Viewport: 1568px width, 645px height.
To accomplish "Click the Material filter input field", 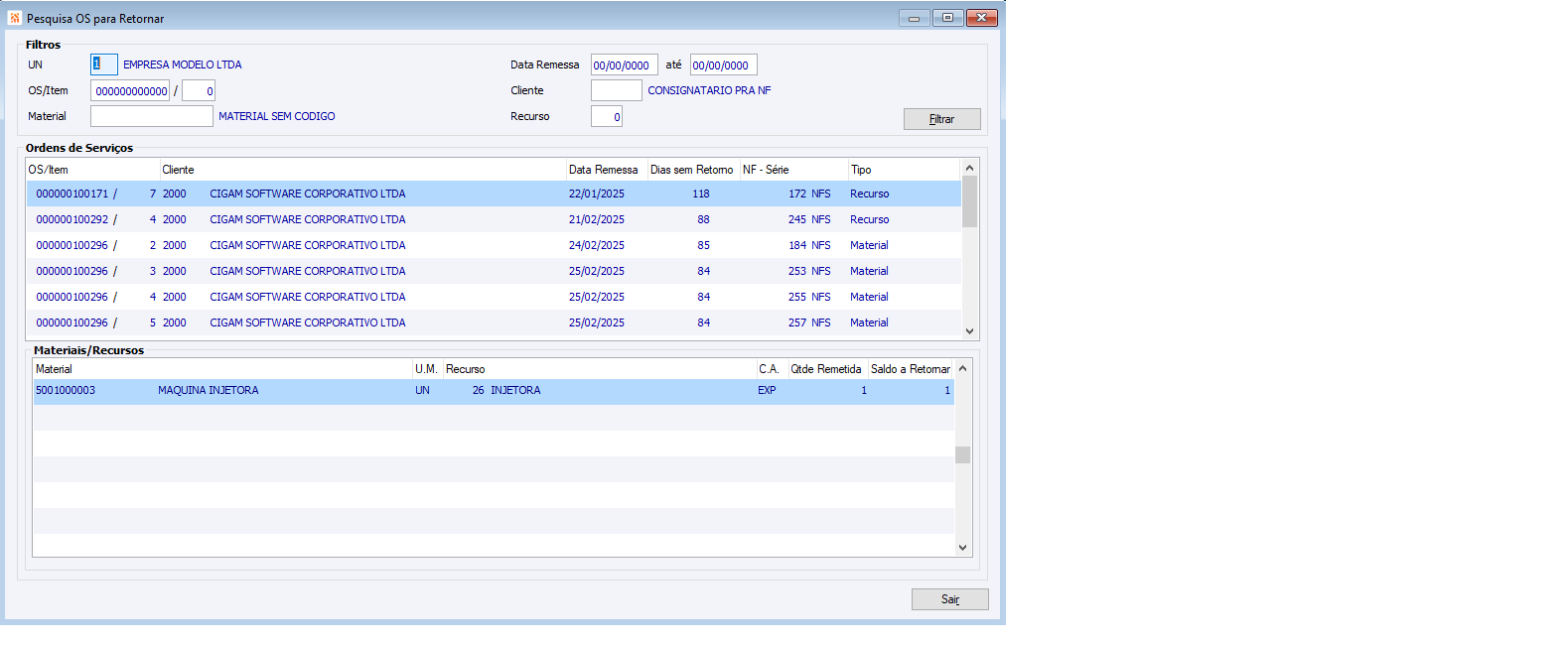I will click(152, 116).
